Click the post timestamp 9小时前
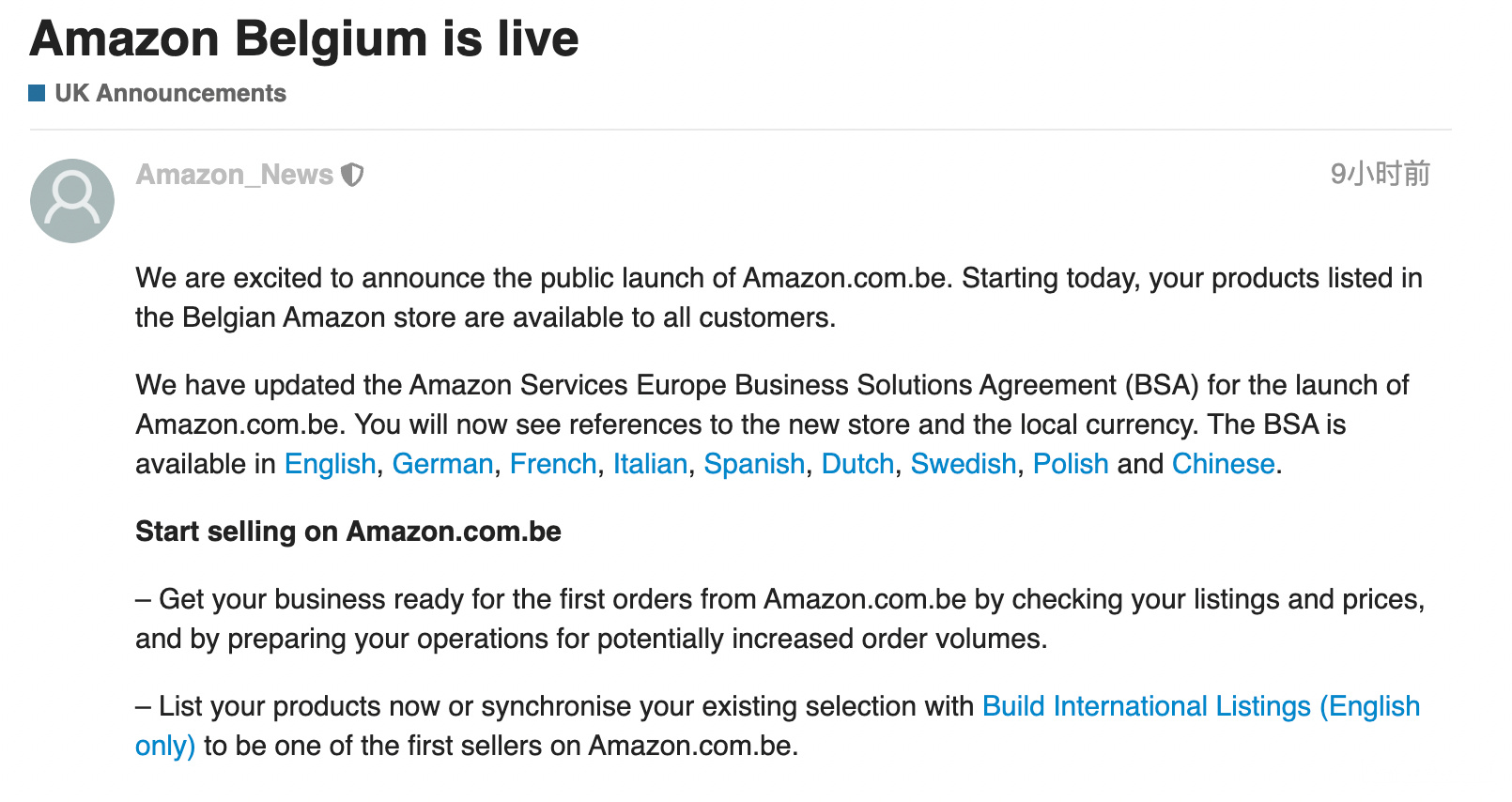 click(x=1380, y=174)
